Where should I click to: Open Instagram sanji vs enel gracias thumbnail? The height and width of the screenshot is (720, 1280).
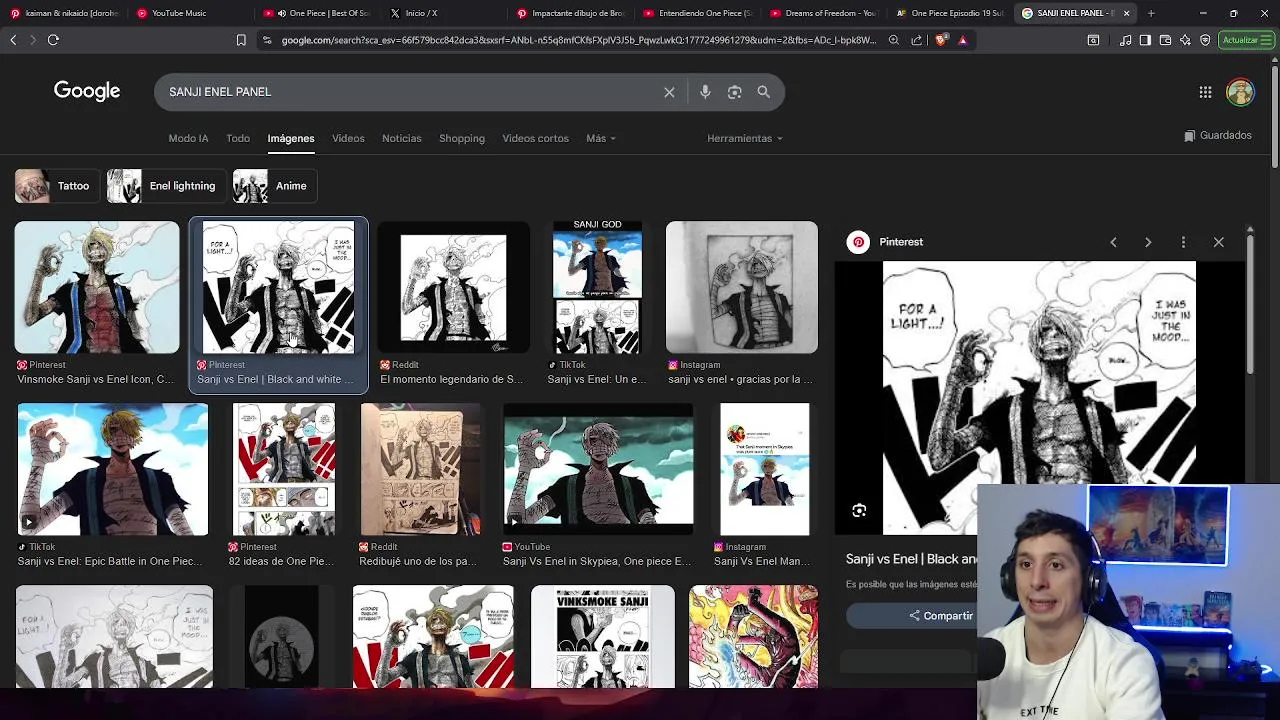pyautogui.click(x=741, y=287)
